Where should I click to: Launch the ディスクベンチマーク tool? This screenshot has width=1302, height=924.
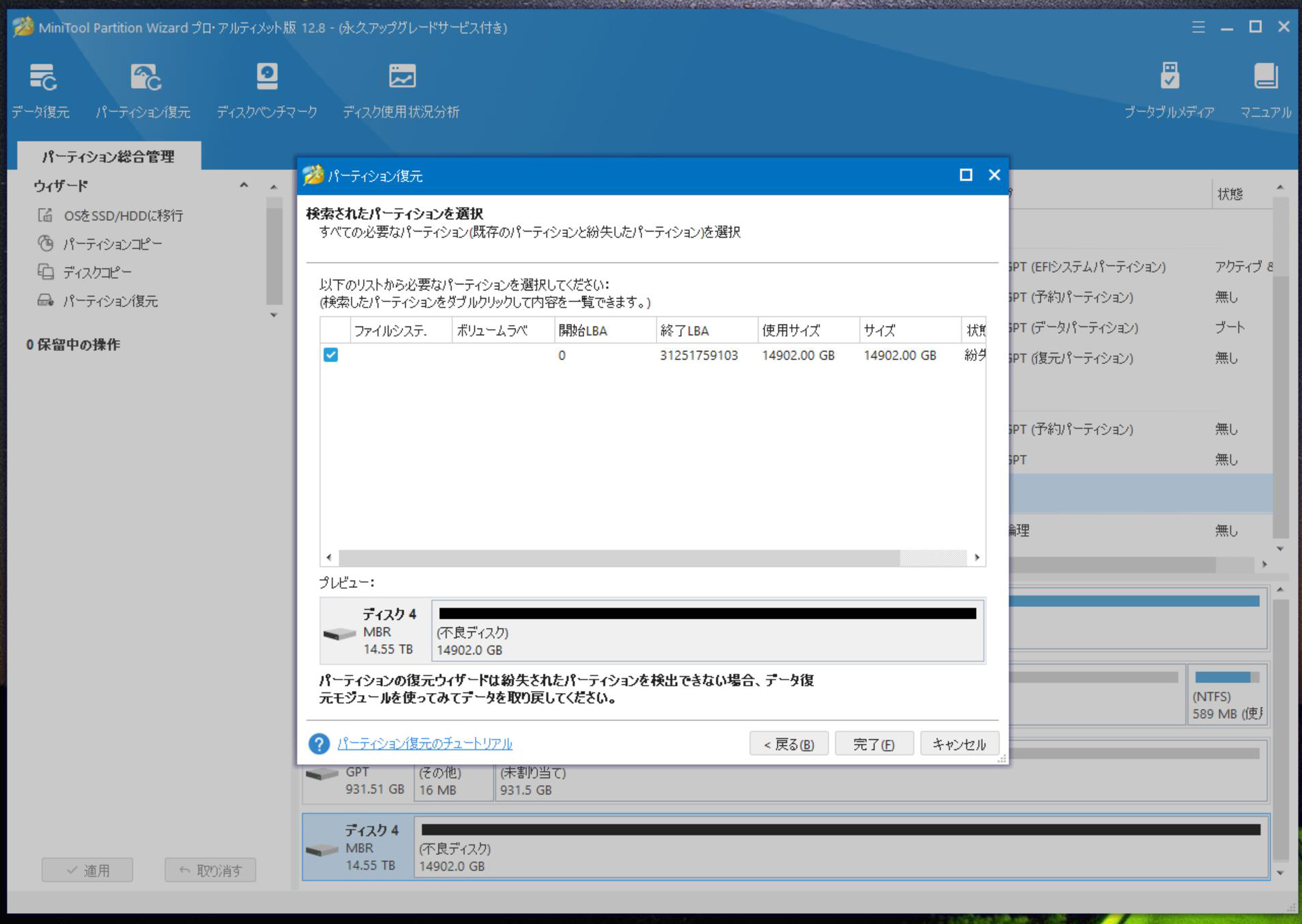pyautogui.click(x=266, y=91)
